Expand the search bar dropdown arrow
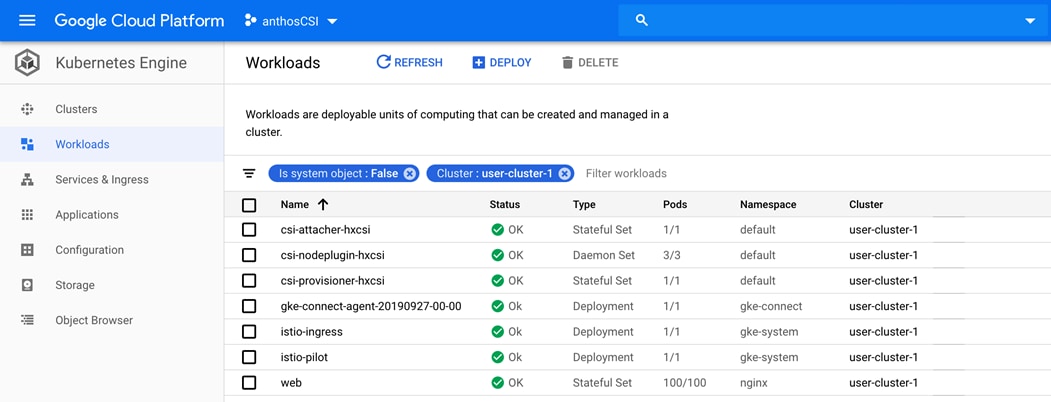This screenshot has width=1051, height=402. [1030, 21]
